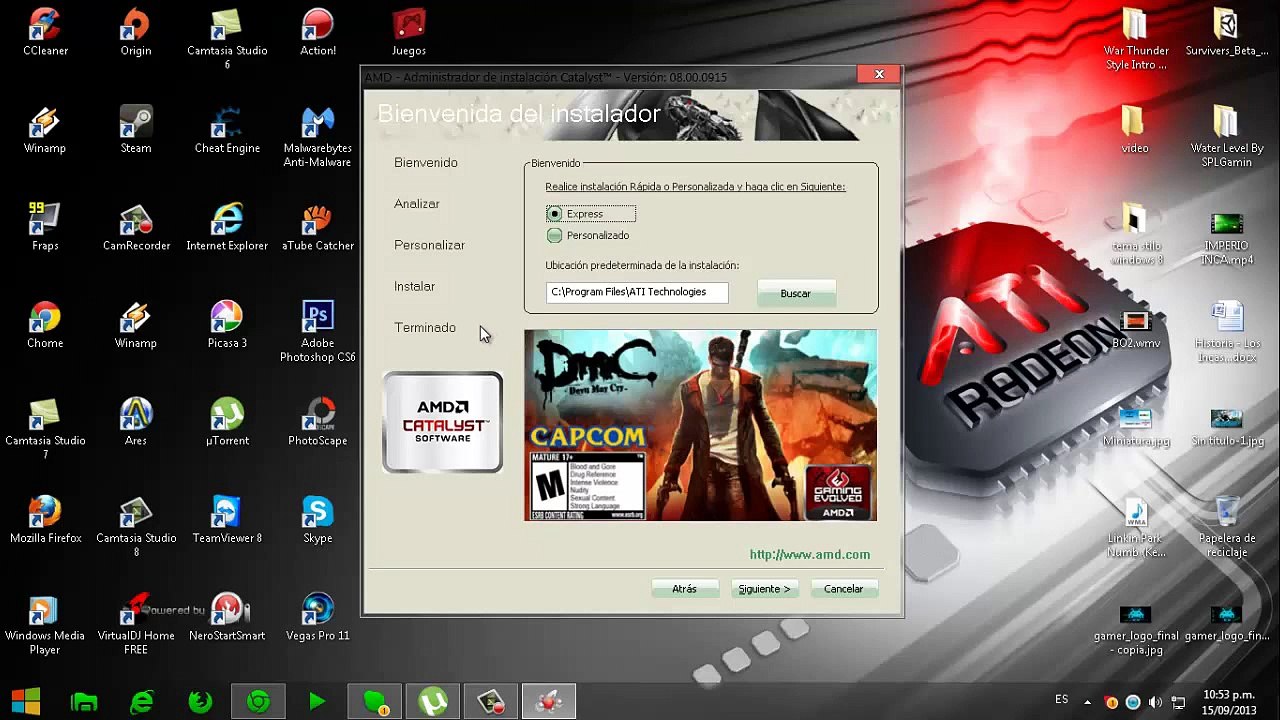Select the Camtasia Studio 6 shortcut
The image size is (1280, 720).
tap(227, 39)
